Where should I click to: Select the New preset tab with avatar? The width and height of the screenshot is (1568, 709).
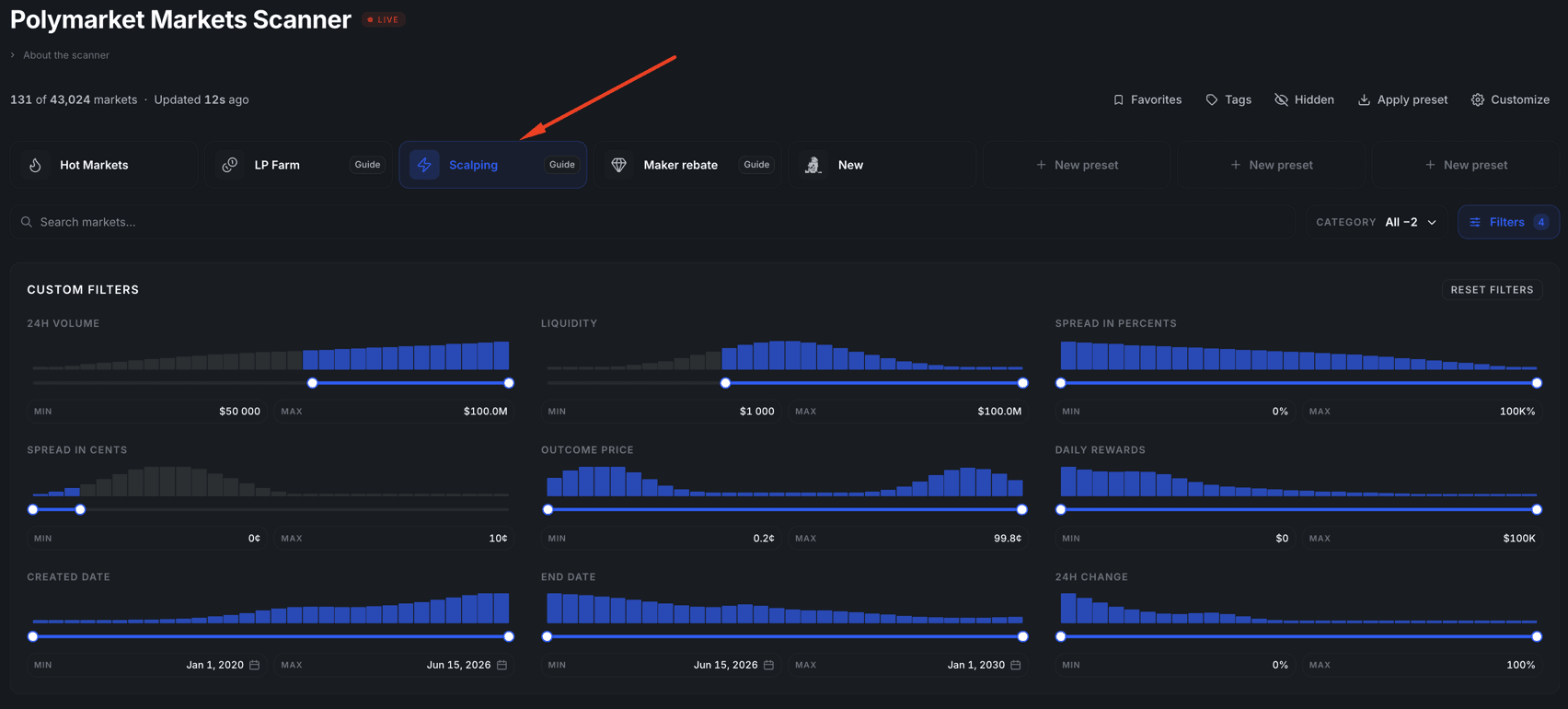coord(882,165)
